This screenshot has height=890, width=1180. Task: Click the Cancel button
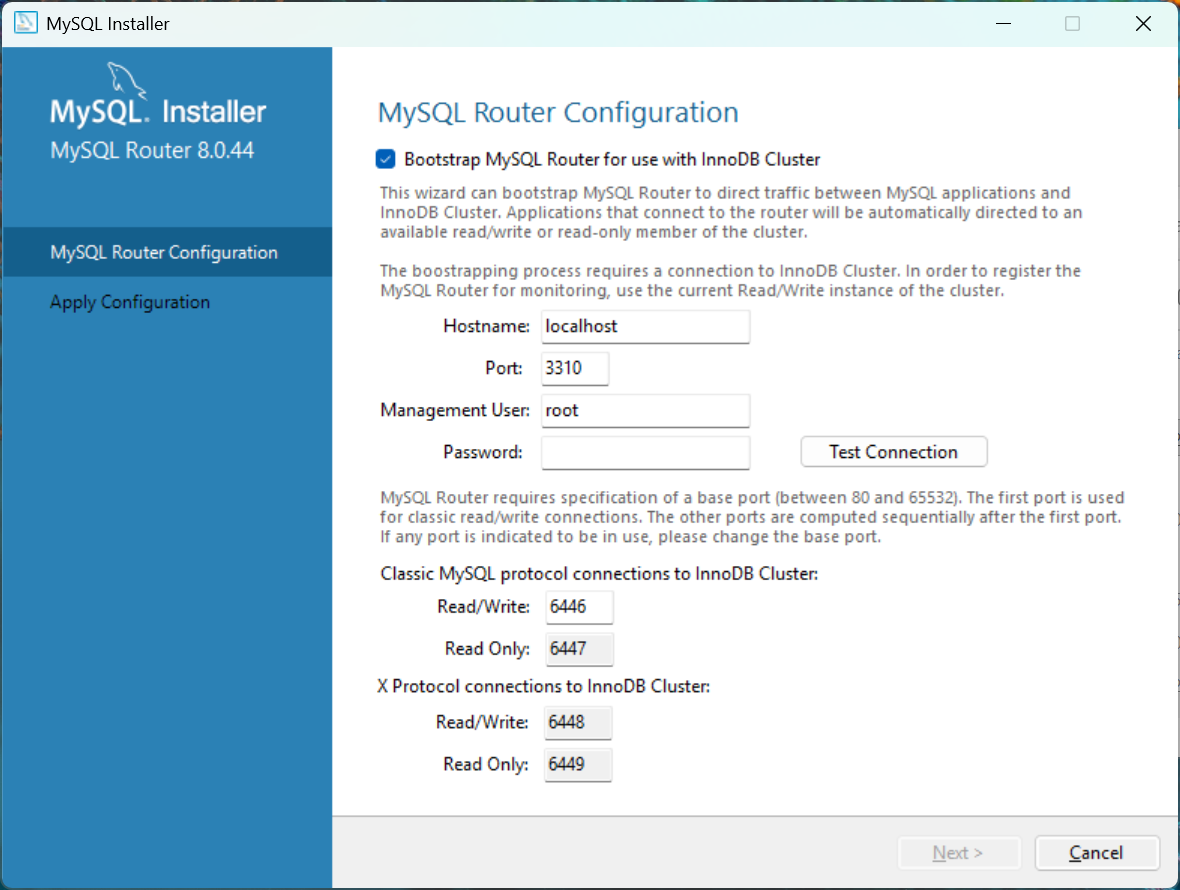point(1096,852)
